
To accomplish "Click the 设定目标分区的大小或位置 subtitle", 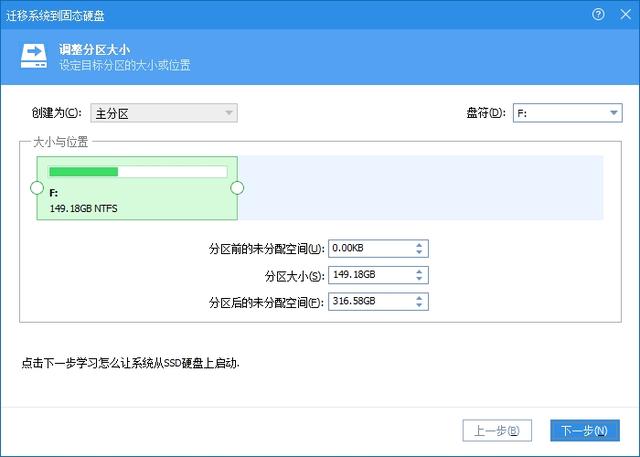I will (125, 65).
